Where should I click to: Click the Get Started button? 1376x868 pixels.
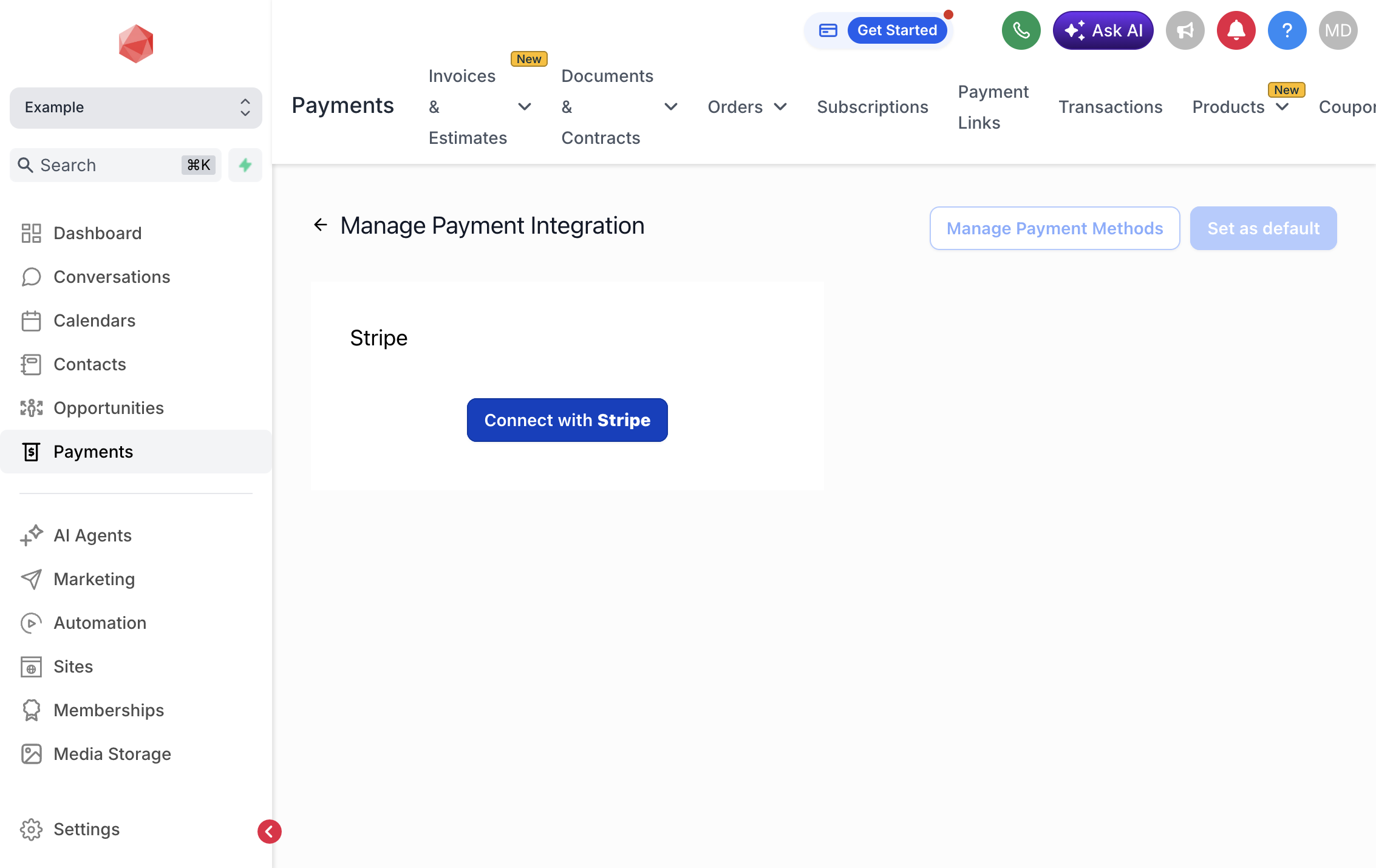tap(897, 30)
